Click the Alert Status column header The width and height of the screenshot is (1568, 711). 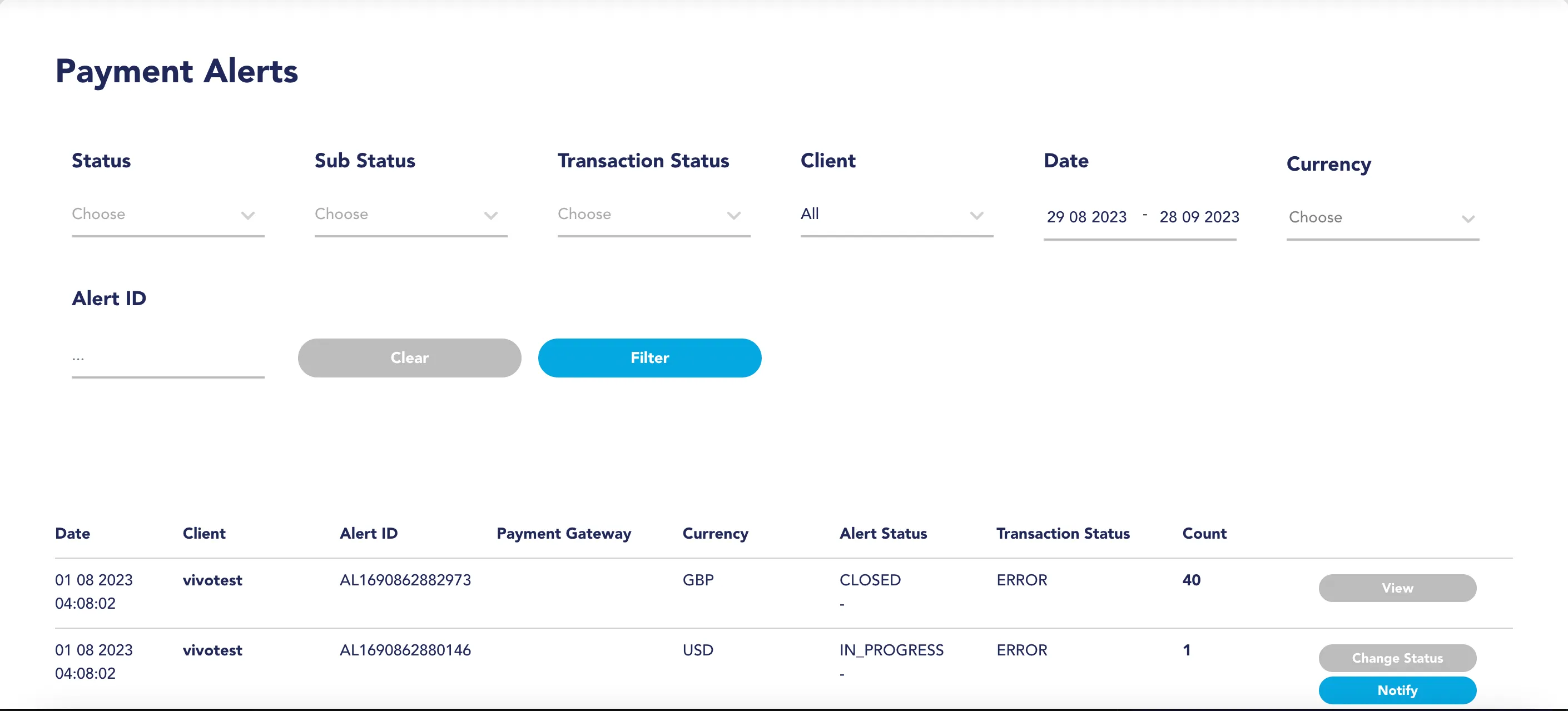pyautogui.click(x=882, y=533)
